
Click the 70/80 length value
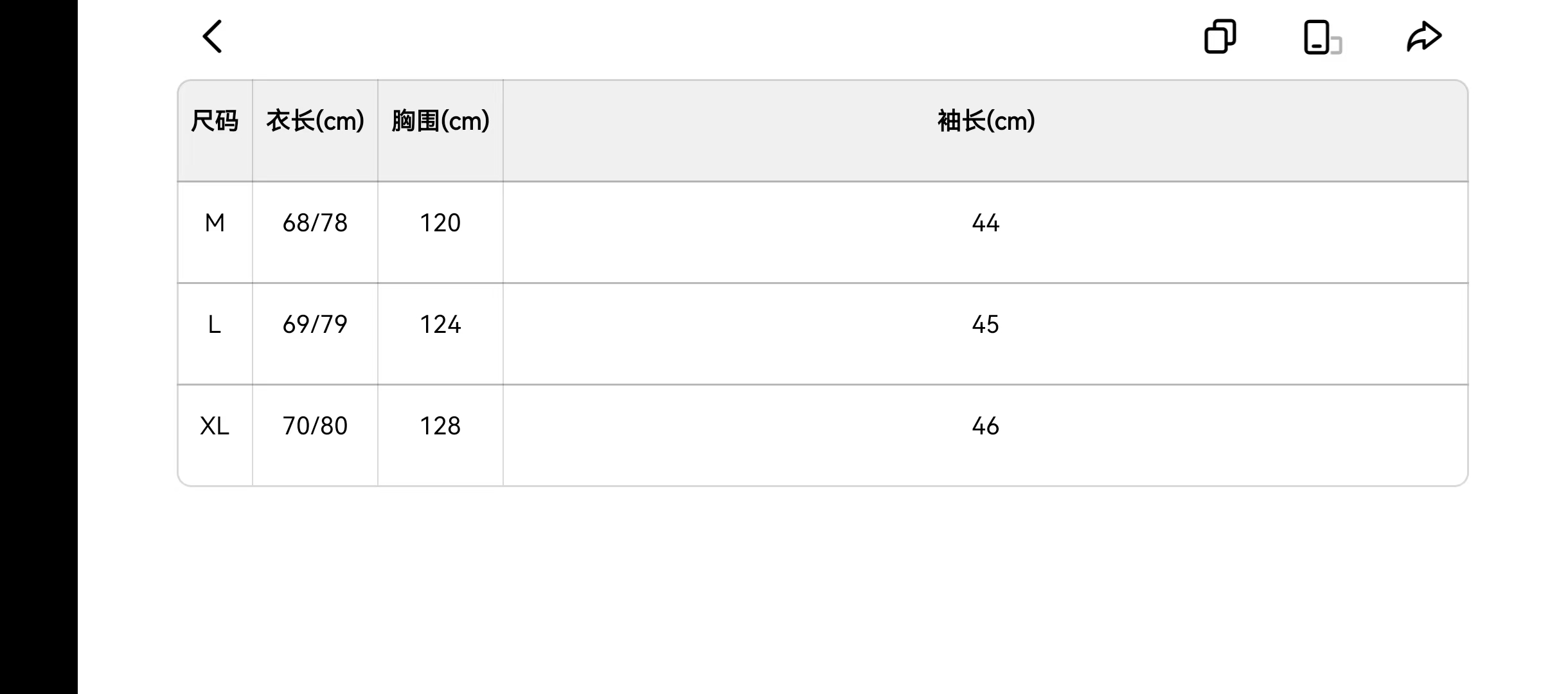pyautogui.click(x=315, y=426)
